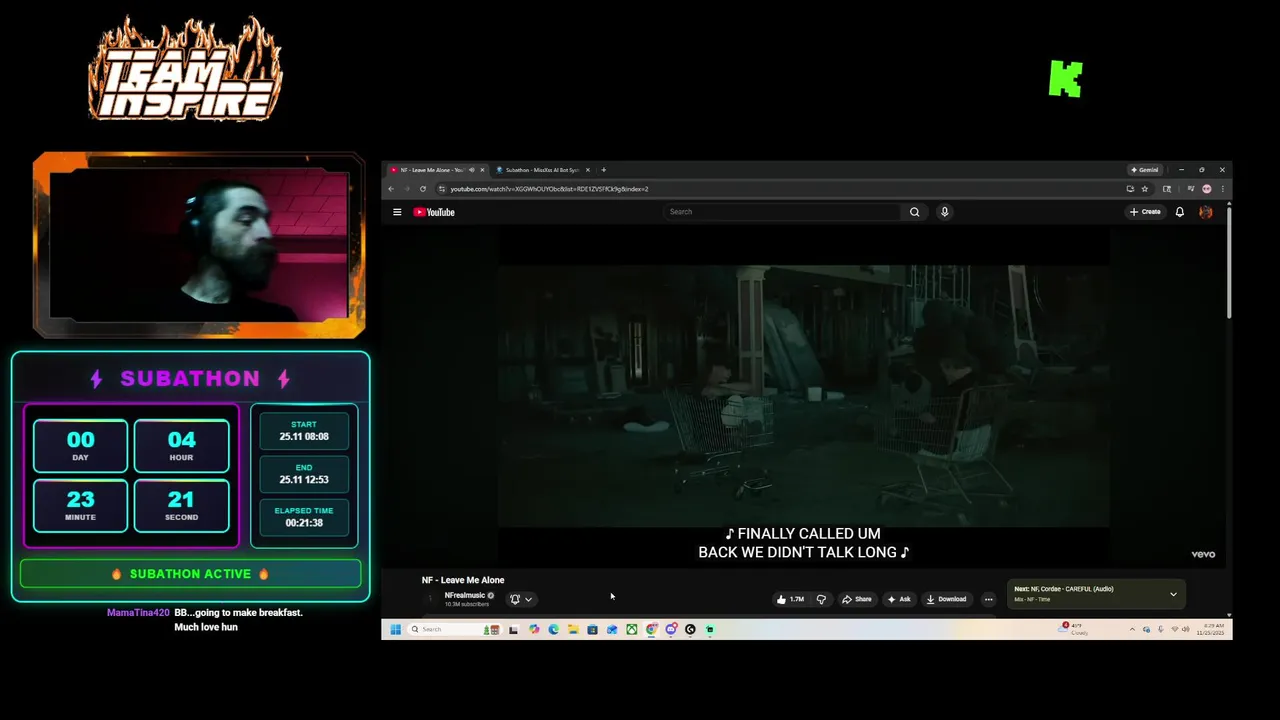Open the weather widget on the taskbar

coord(1072,629)
